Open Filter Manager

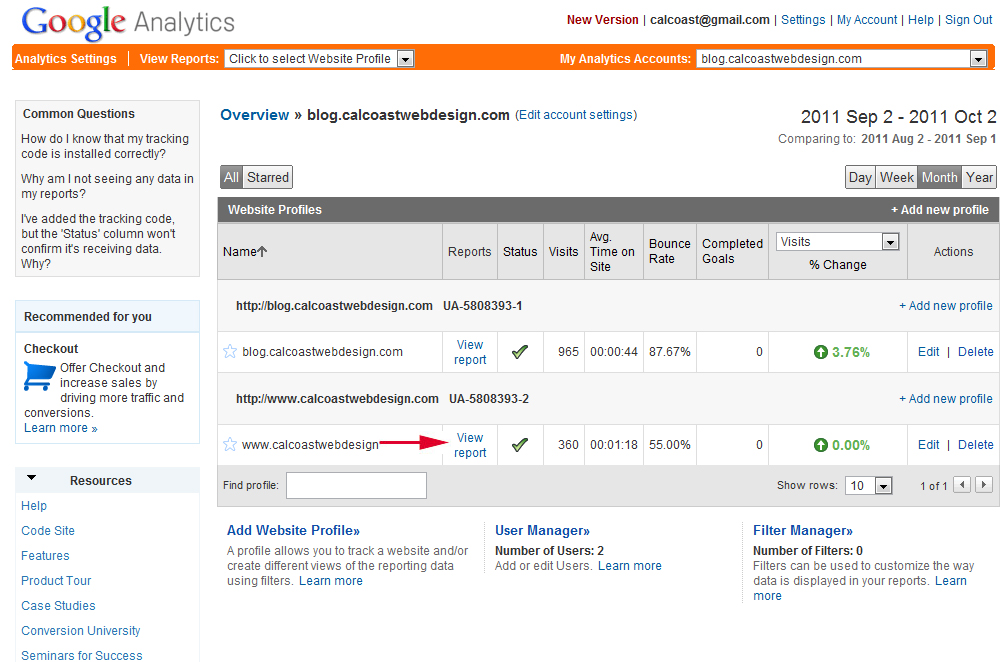[x=803, y=530]
